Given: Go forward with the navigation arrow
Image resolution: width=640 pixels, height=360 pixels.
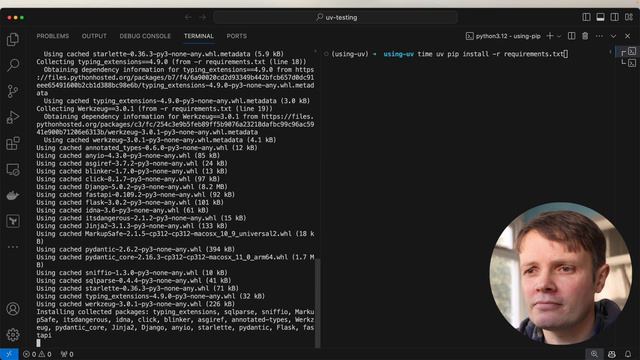Looking at the screenshot, I should click(203, 17).
